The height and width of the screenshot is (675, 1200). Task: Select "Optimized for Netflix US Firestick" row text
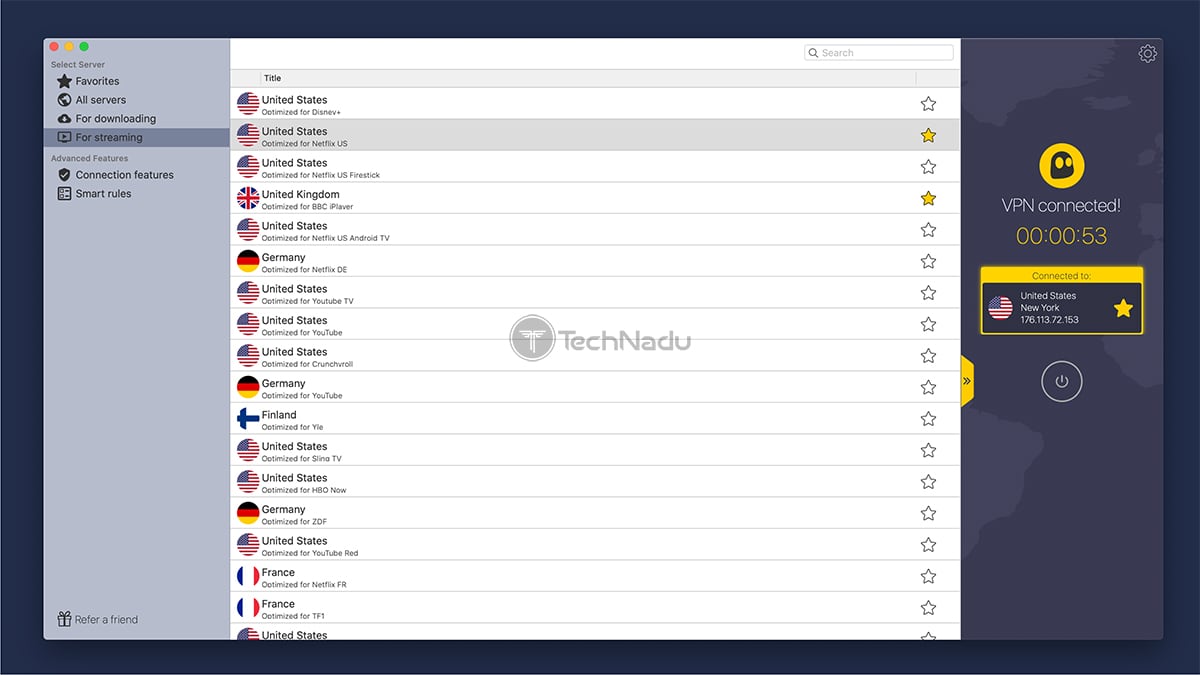321,175
